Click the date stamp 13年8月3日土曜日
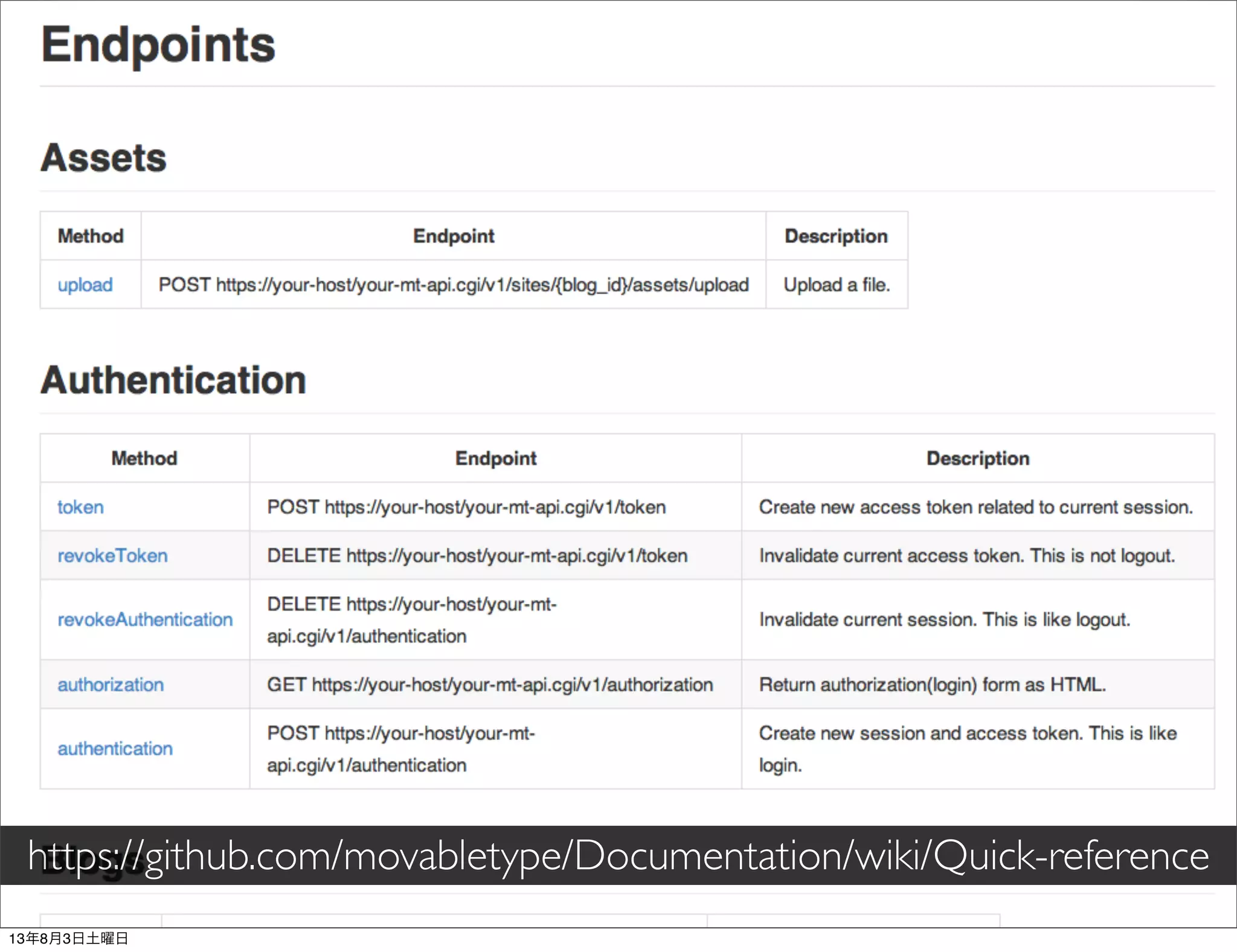1237x952 pixels. click(69, 938)
